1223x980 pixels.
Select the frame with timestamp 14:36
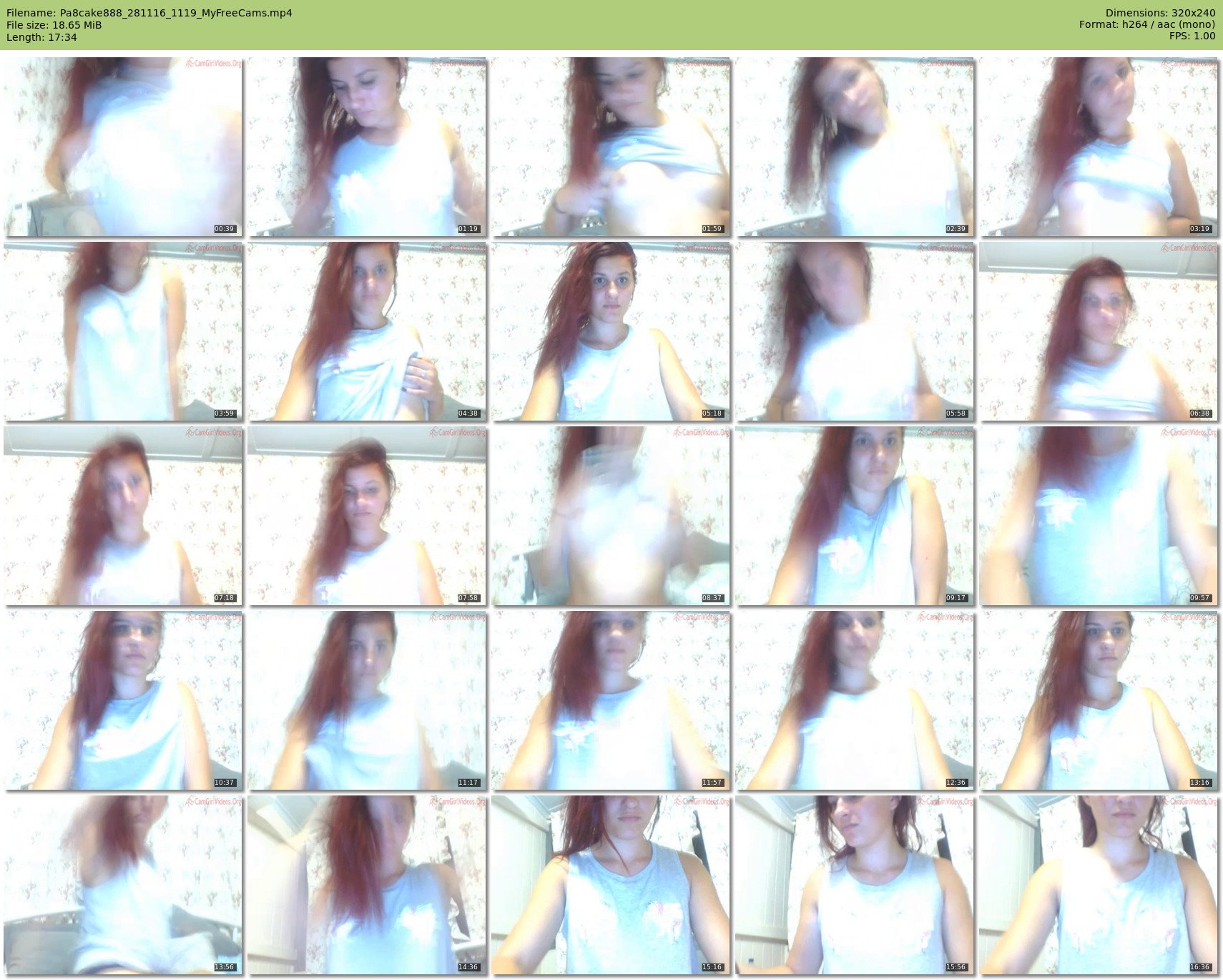coord(367,885)
